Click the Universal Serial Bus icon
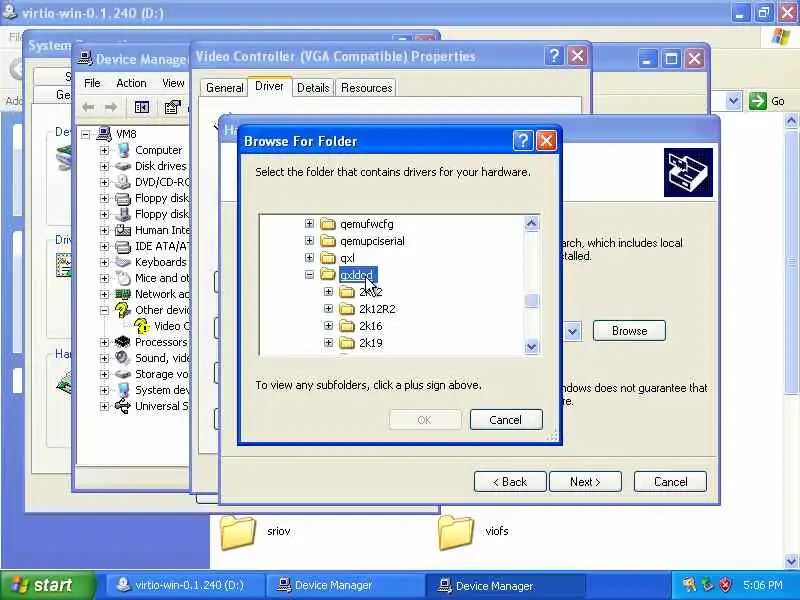Image resolution: width=800 pixels, height=600 pixels. [x=123, y=406]
